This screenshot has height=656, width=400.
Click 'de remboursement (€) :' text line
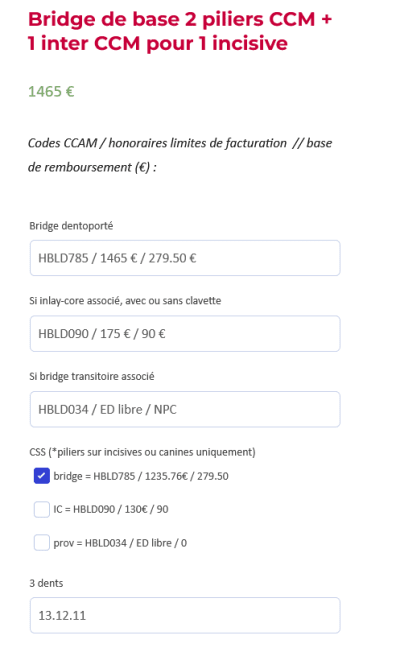[x=92, y=167]
